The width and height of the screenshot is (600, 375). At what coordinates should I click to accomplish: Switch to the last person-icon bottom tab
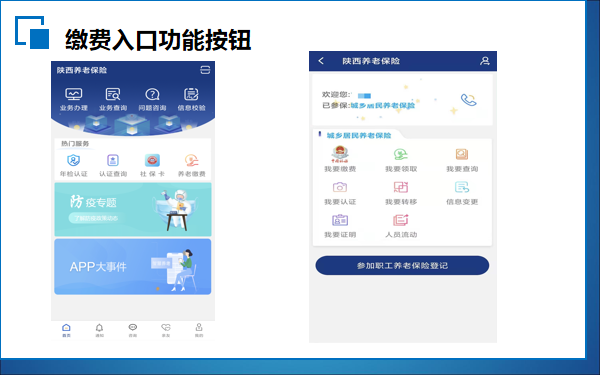(x=199, y=330)
